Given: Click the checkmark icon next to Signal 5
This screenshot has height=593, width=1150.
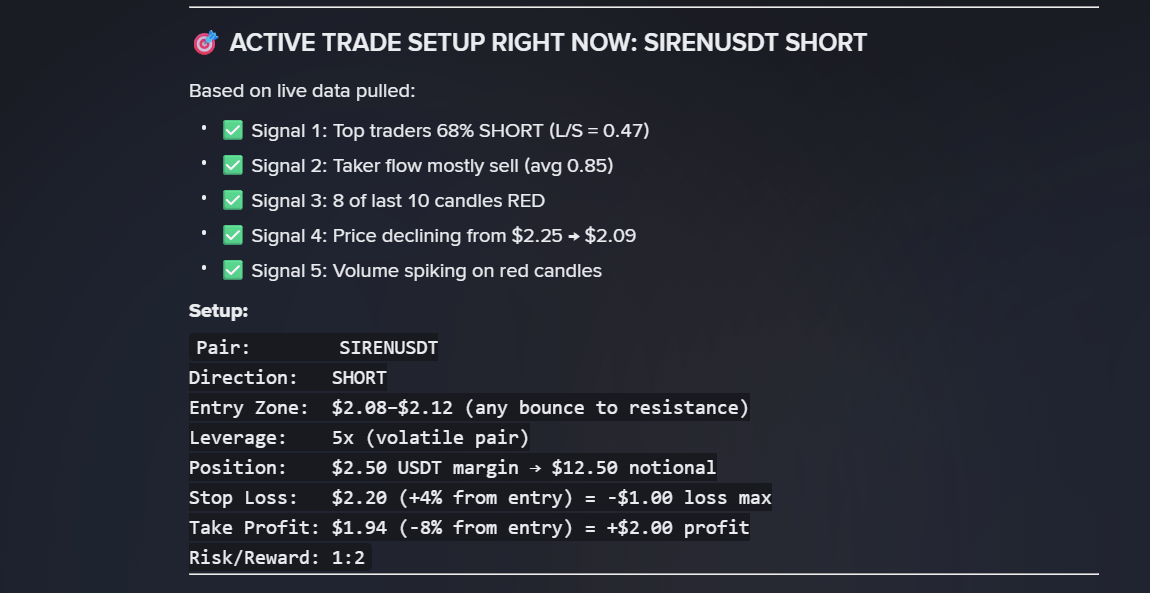Looking at the screenshot, I should tap(233, 270).
